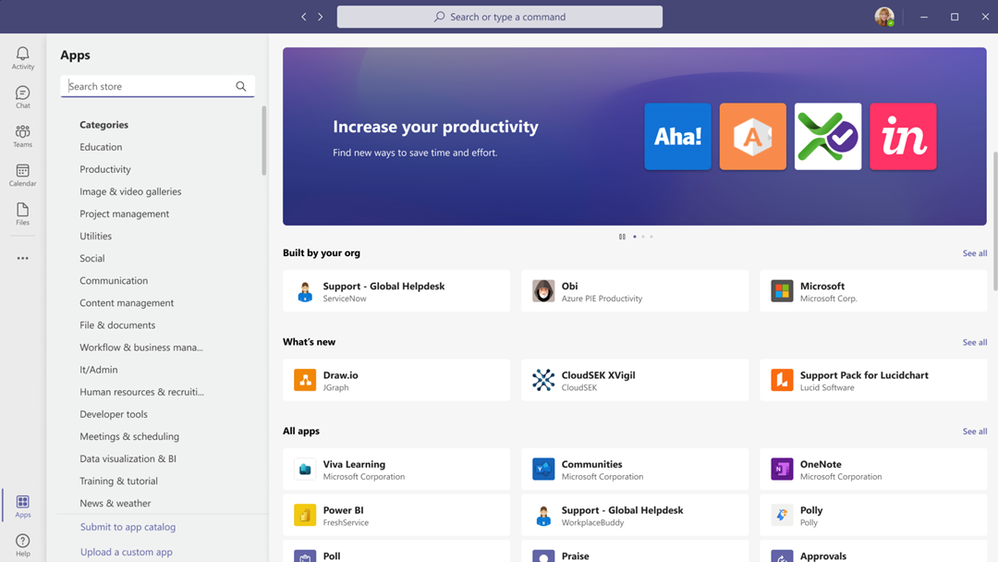Screen dimensions: 998x562
Task: Open Communities app card
Action: pos(635,469)
